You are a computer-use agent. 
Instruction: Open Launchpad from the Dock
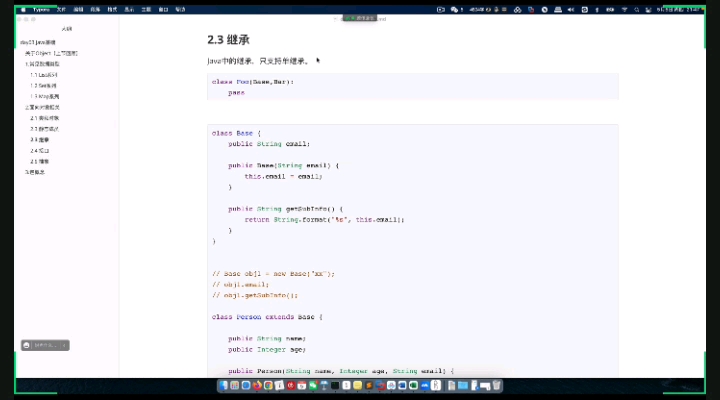point(234,385)
